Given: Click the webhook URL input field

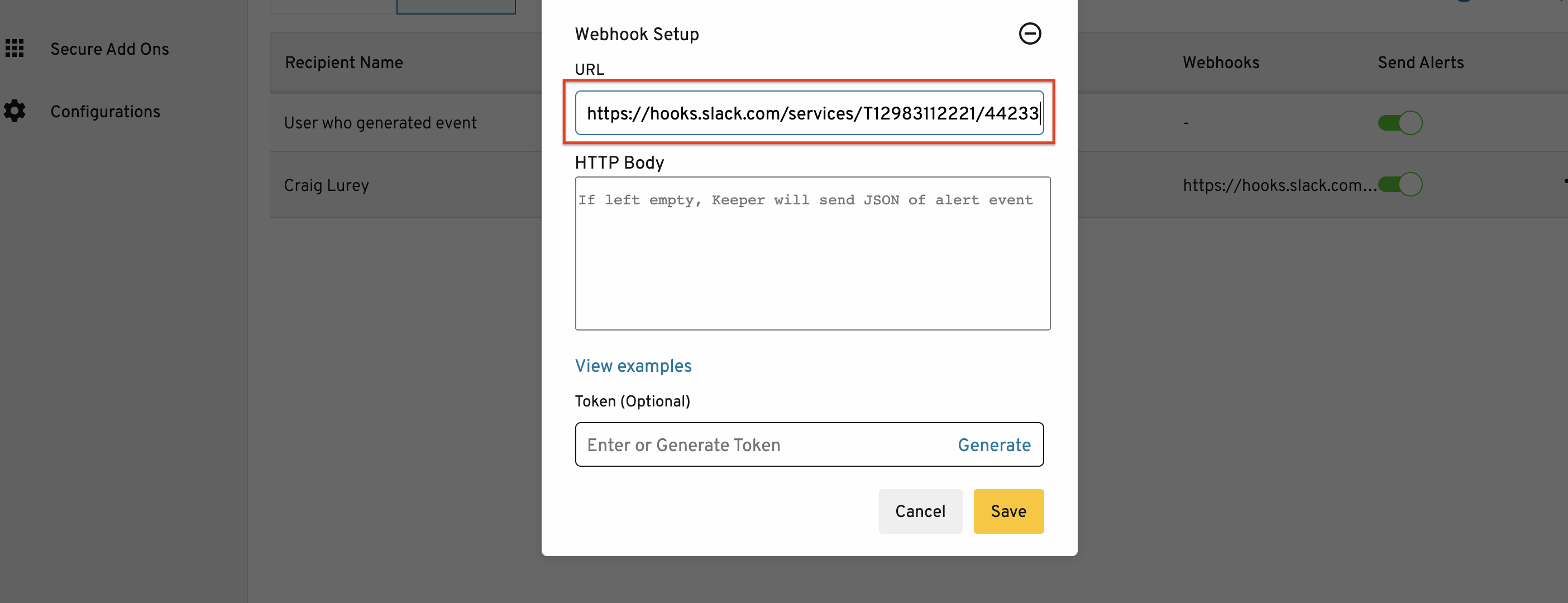Looking at the screenshot, I should pyautogui.click(x=809, y=113).
